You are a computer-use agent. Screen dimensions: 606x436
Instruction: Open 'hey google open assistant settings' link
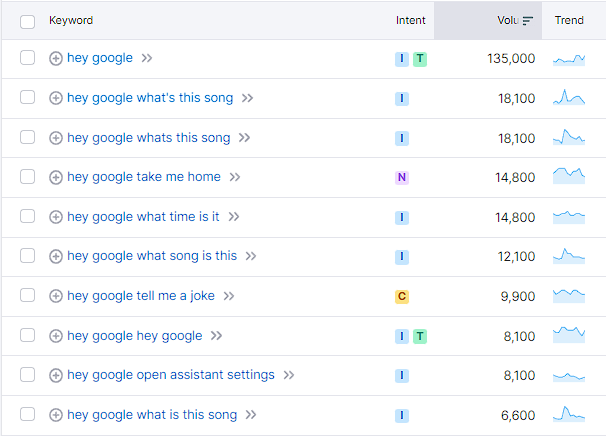(171, 375)
